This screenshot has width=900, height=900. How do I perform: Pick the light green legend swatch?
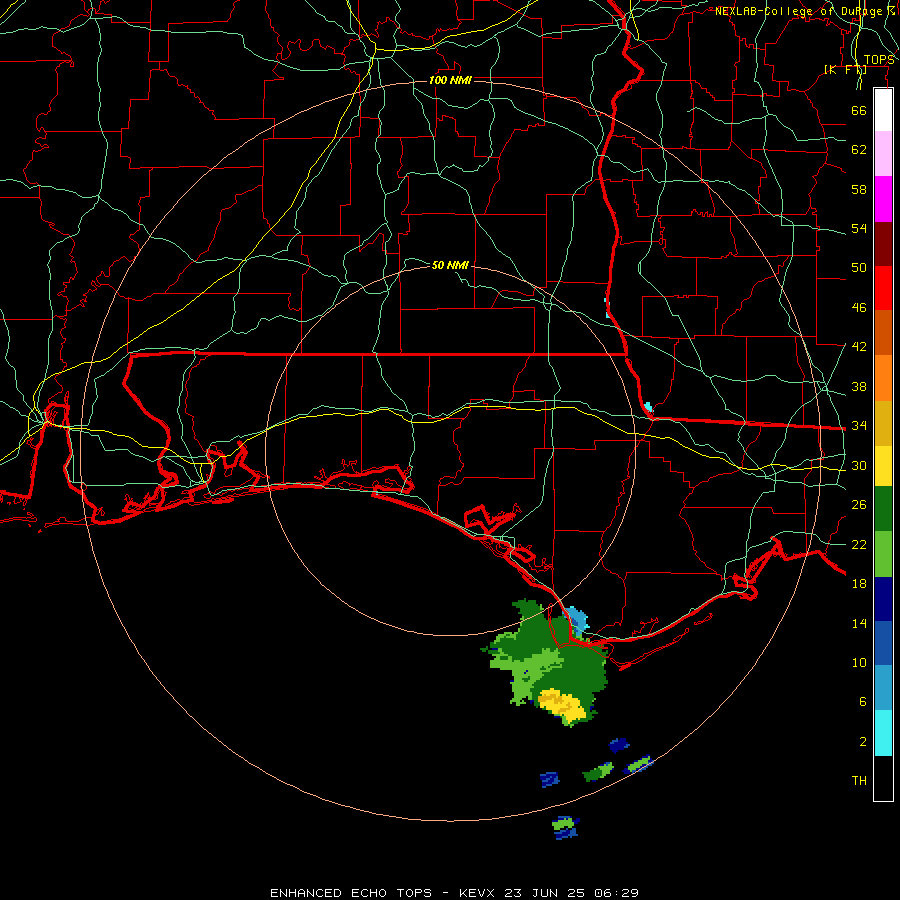pyautogui.click(x=883, y=554)
